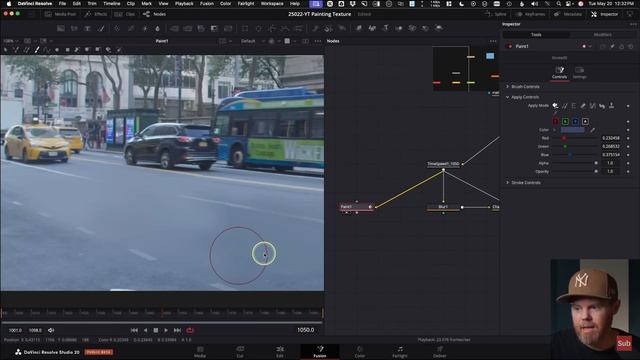This screenshot has height=360, width=640.
Task: Select the Settings tab of Paint1
Action: pyautogui.click(x=579, y=73)
